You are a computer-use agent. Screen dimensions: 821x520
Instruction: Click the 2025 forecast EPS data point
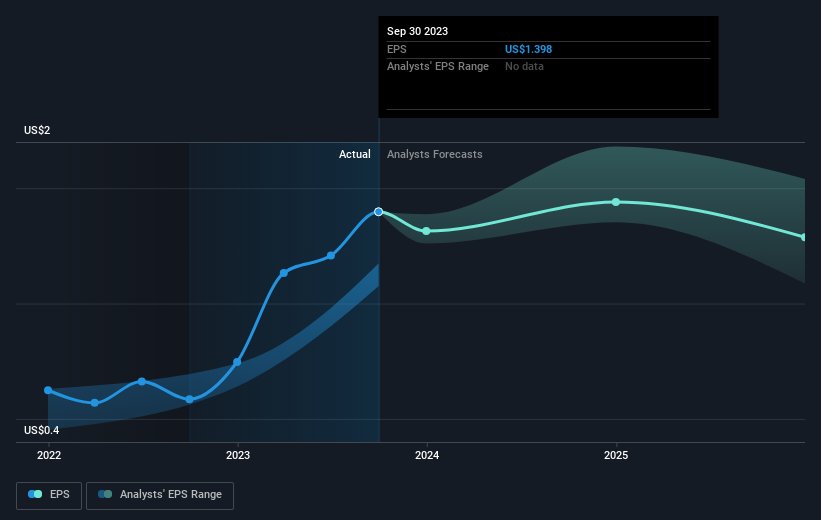616,202
